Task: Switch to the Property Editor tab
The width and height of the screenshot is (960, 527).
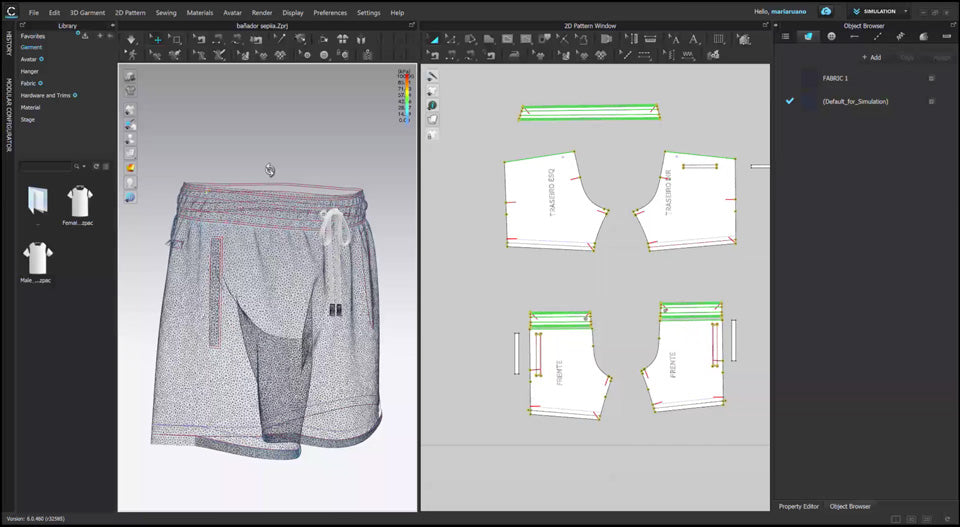Action: click(x=799, y=507)
